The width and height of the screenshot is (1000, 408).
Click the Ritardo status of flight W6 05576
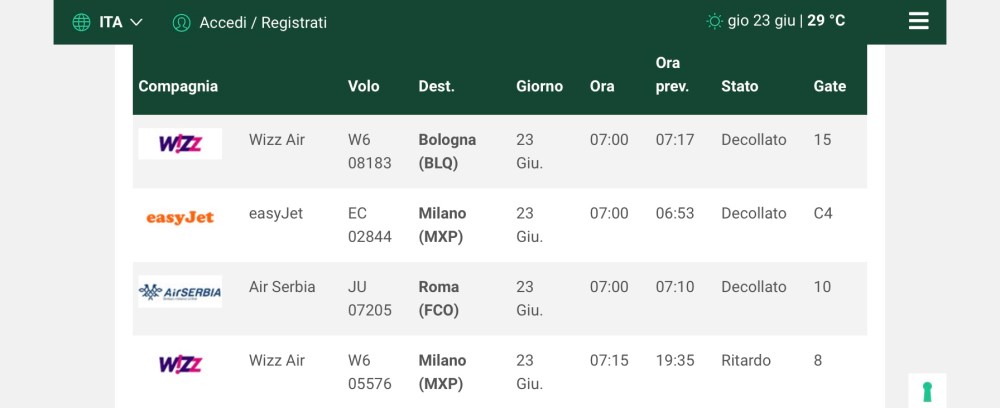pyautogui.click(x=746, y=360)
